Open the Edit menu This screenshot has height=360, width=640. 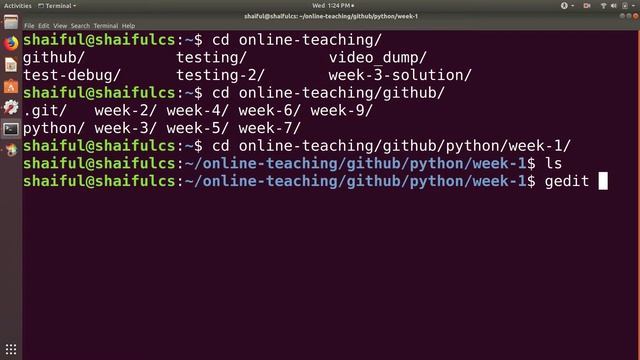point(44,26)
